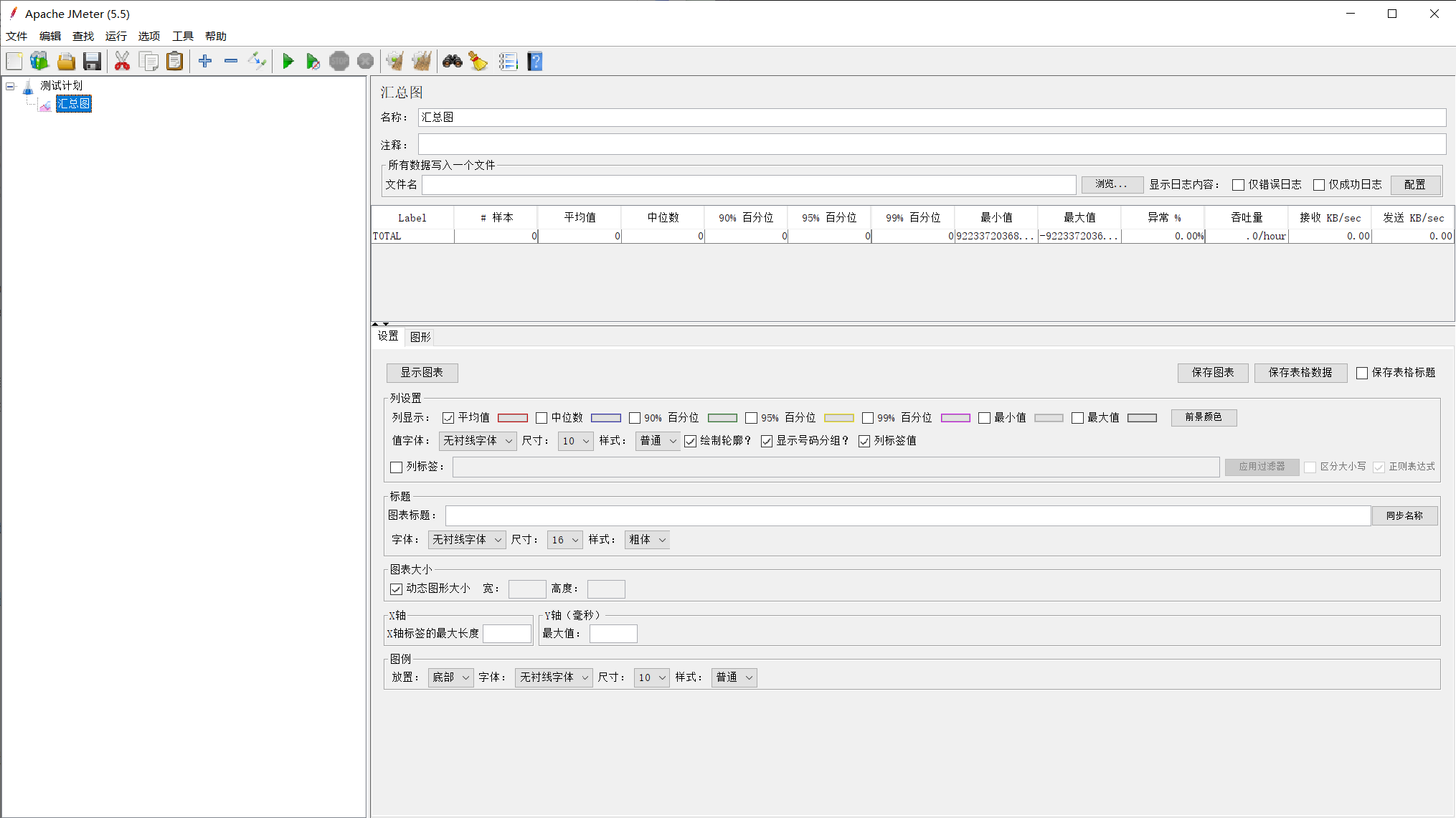Collapse the 测试计划 tree node
This screenshot has width=1456, height=818.
click(11, 86)
